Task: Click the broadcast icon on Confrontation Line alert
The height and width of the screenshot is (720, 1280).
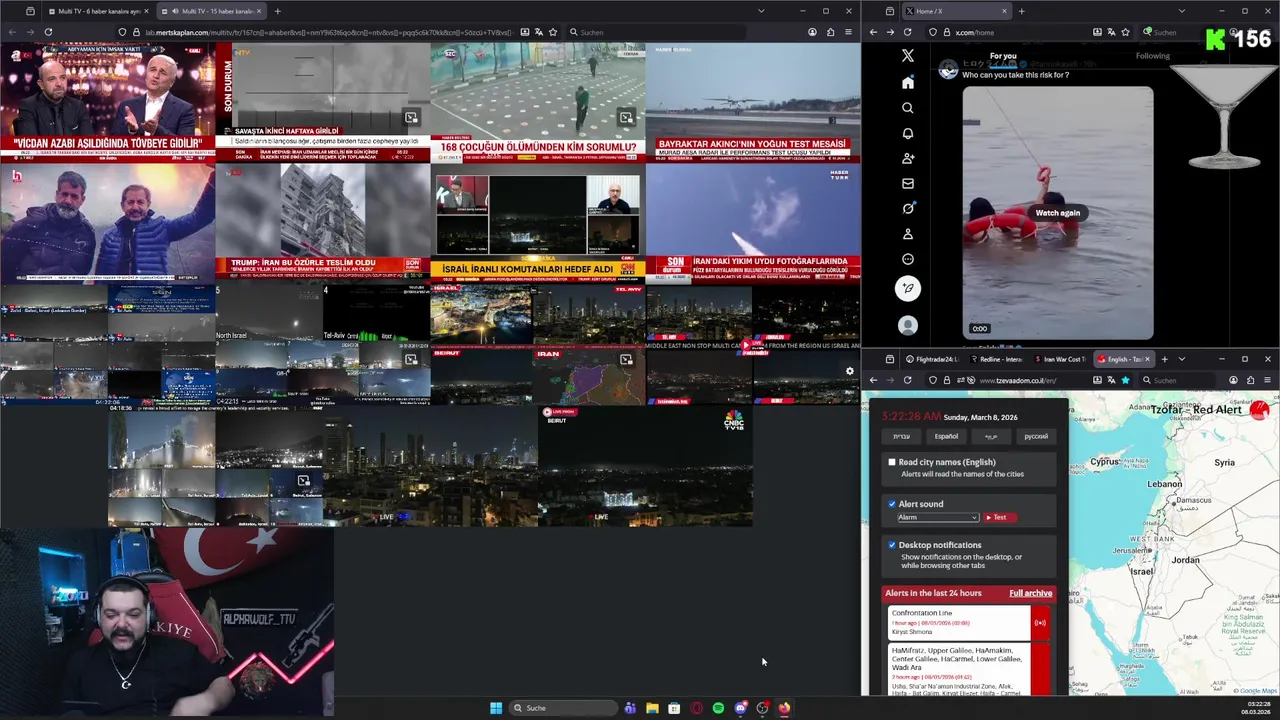Action: tap(1040, 623)
